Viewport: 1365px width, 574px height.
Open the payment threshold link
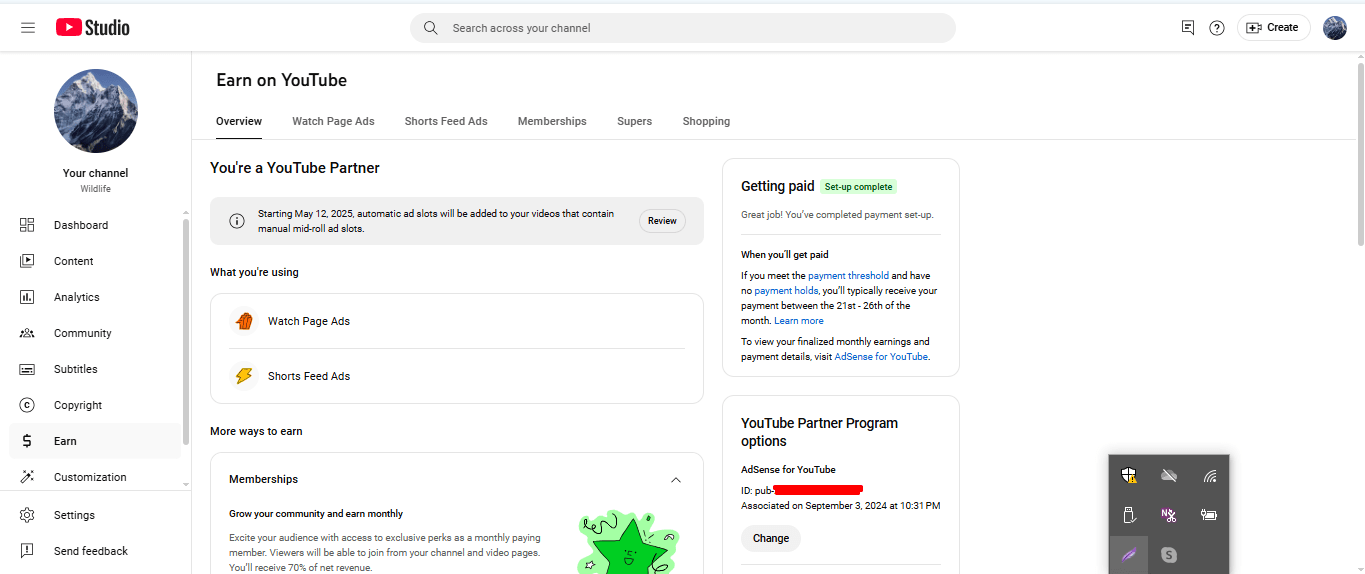pyautogui.click(x=848, y=276)
